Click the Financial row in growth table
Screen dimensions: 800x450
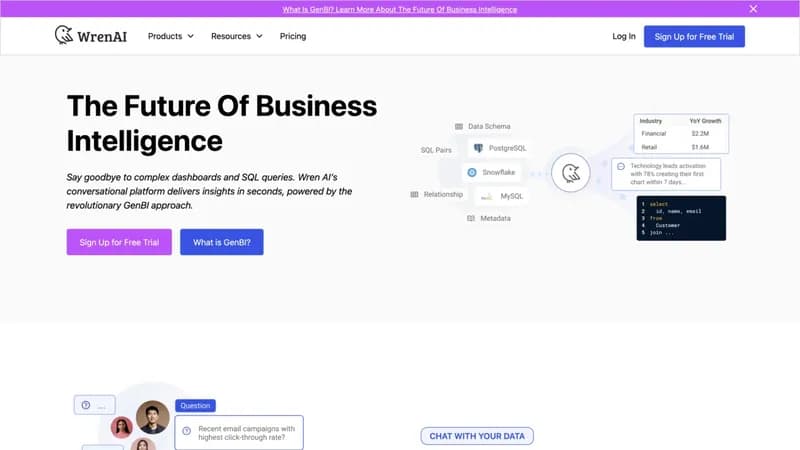pyautogui.click(x=681, y=134)
